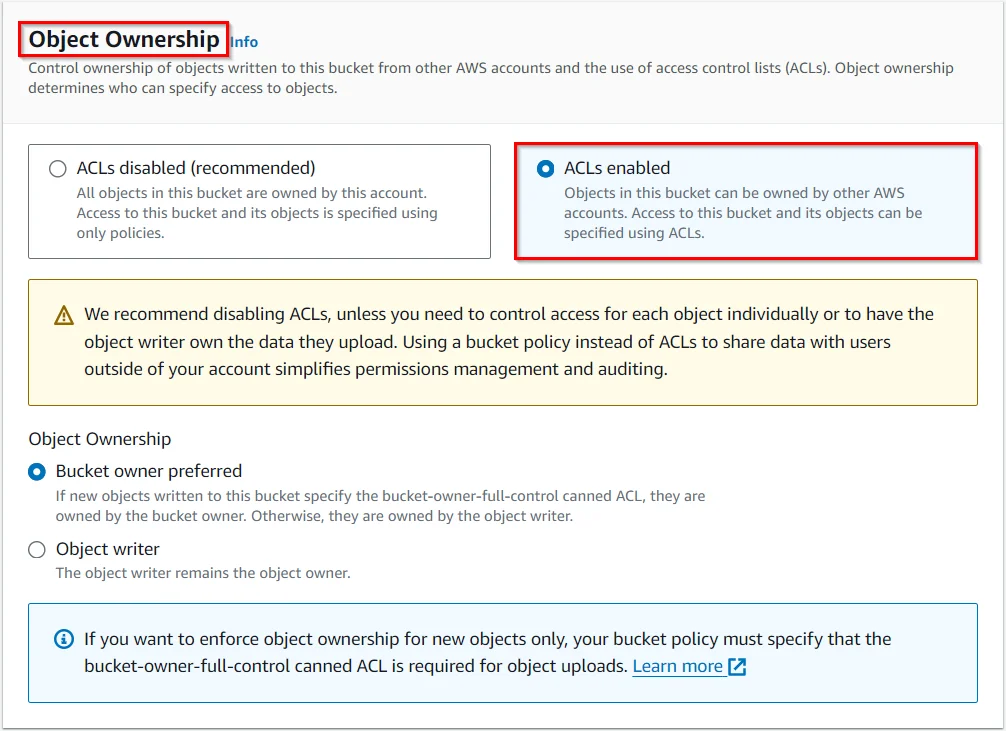1006x731 pixels.
Task: Click the Object Ownership subsection heading
Action: [x=100, y=439]
